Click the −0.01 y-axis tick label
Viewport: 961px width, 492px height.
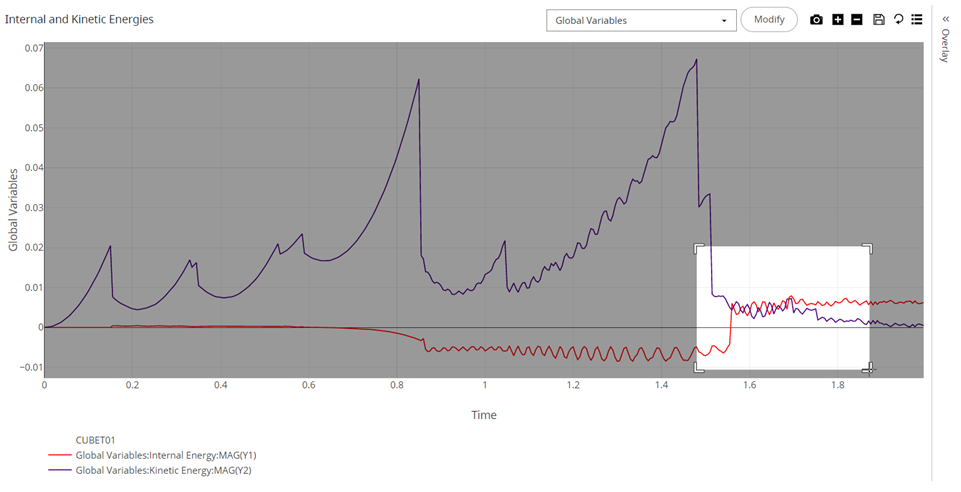pos(32,367)
